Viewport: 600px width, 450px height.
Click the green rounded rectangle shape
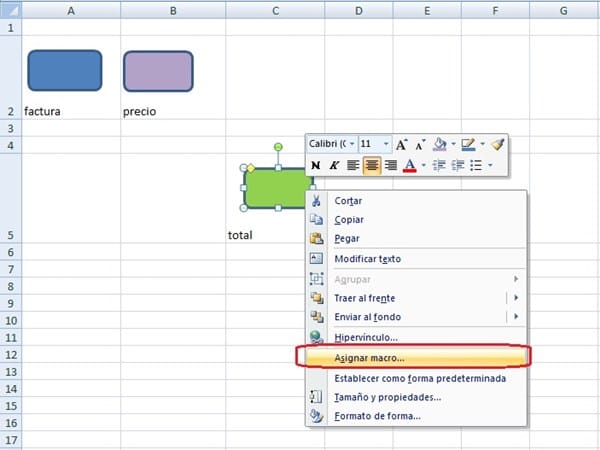(276, 188)
